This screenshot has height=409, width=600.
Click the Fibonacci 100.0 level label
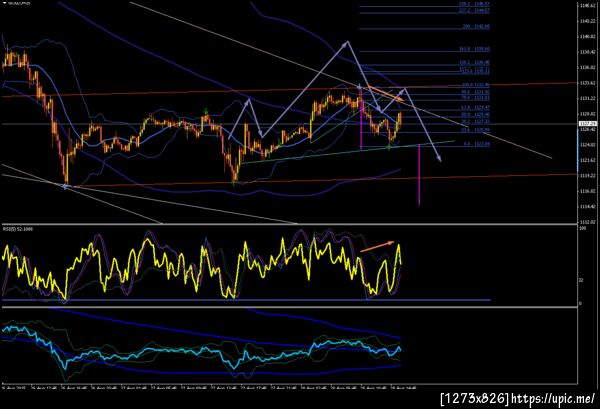(x=476, y=85)
